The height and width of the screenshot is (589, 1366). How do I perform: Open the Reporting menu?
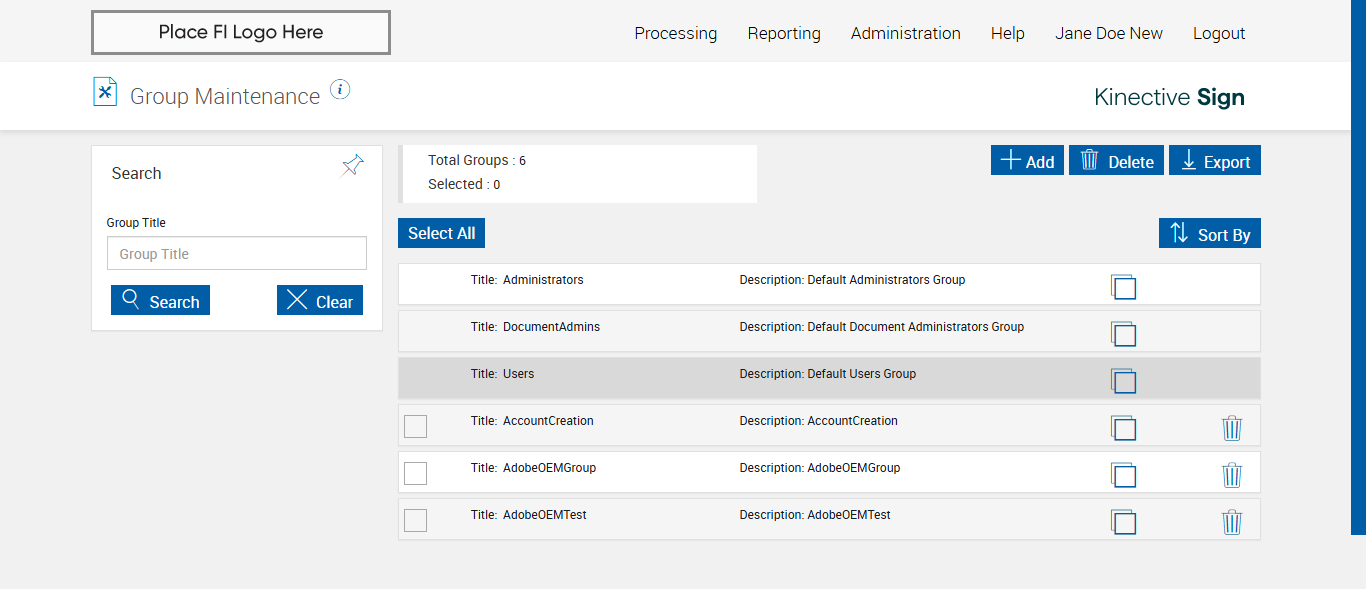point(784,33)
